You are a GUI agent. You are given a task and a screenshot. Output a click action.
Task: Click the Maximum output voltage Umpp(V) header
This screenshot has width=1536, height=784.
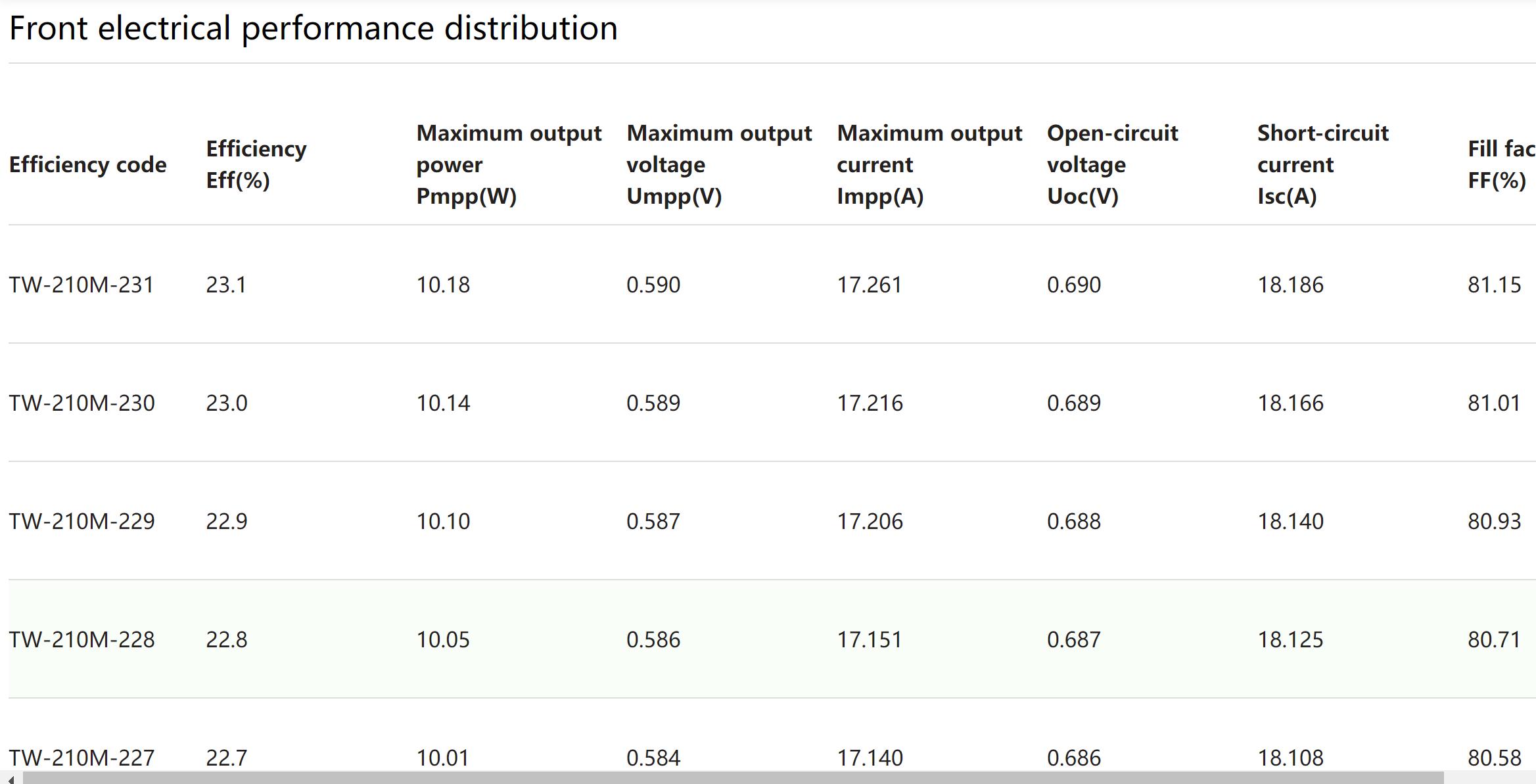[x=719, y=164]
